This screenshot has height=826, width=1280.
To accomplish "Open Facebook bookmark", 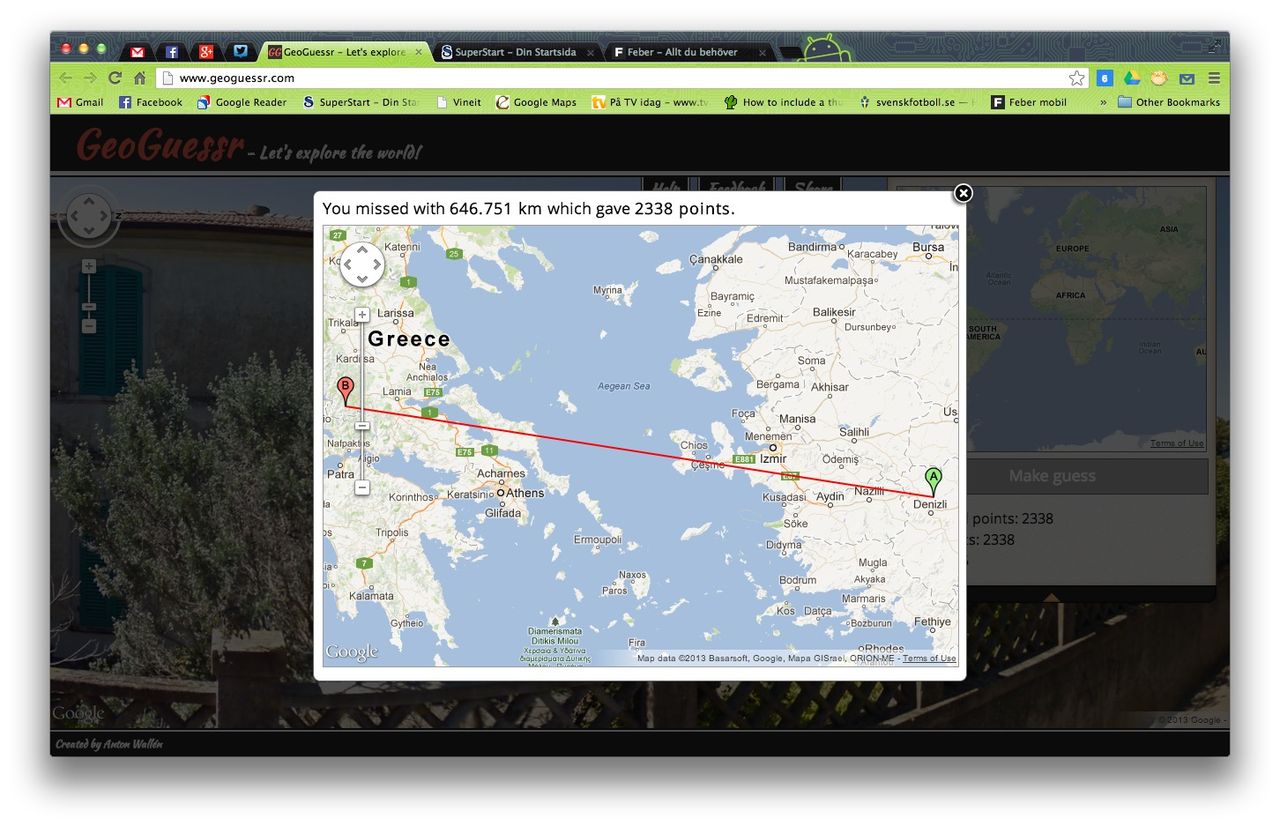I will pyautogui.click(x=151, y=102).
